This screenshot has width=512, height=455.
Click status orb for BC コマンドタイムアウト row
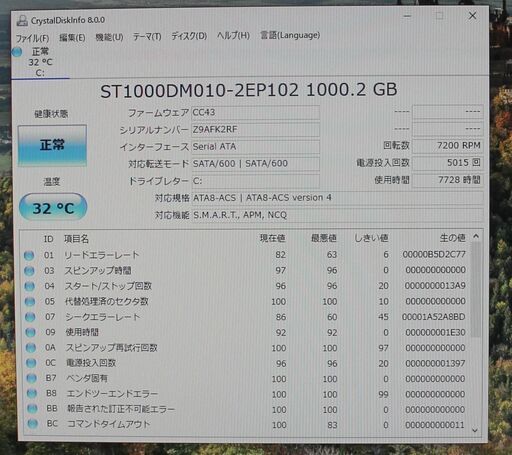pos(33,424)
